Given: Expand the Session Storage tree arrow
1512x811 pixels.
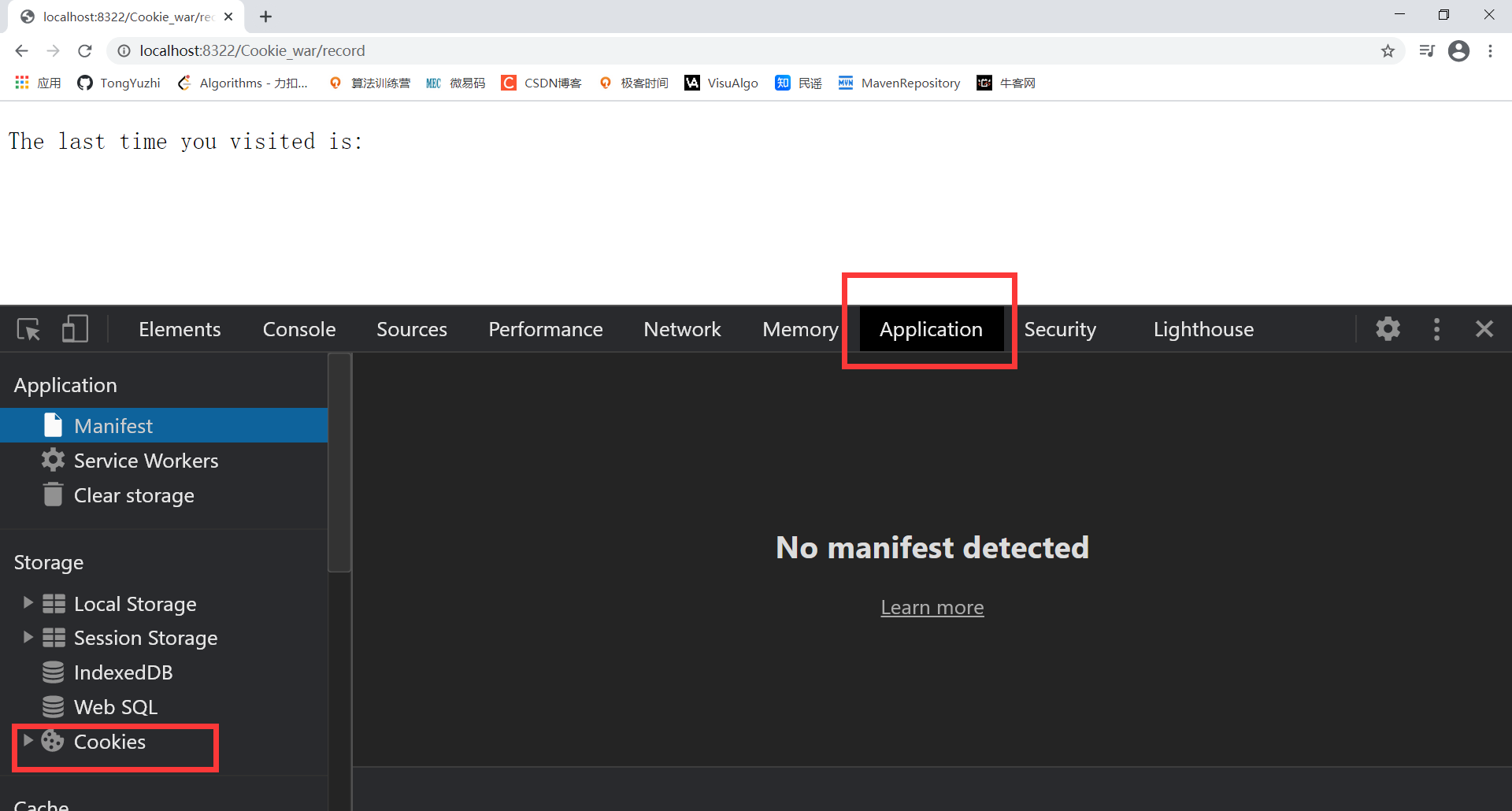Looking at the screenshot, I should 28,637.
